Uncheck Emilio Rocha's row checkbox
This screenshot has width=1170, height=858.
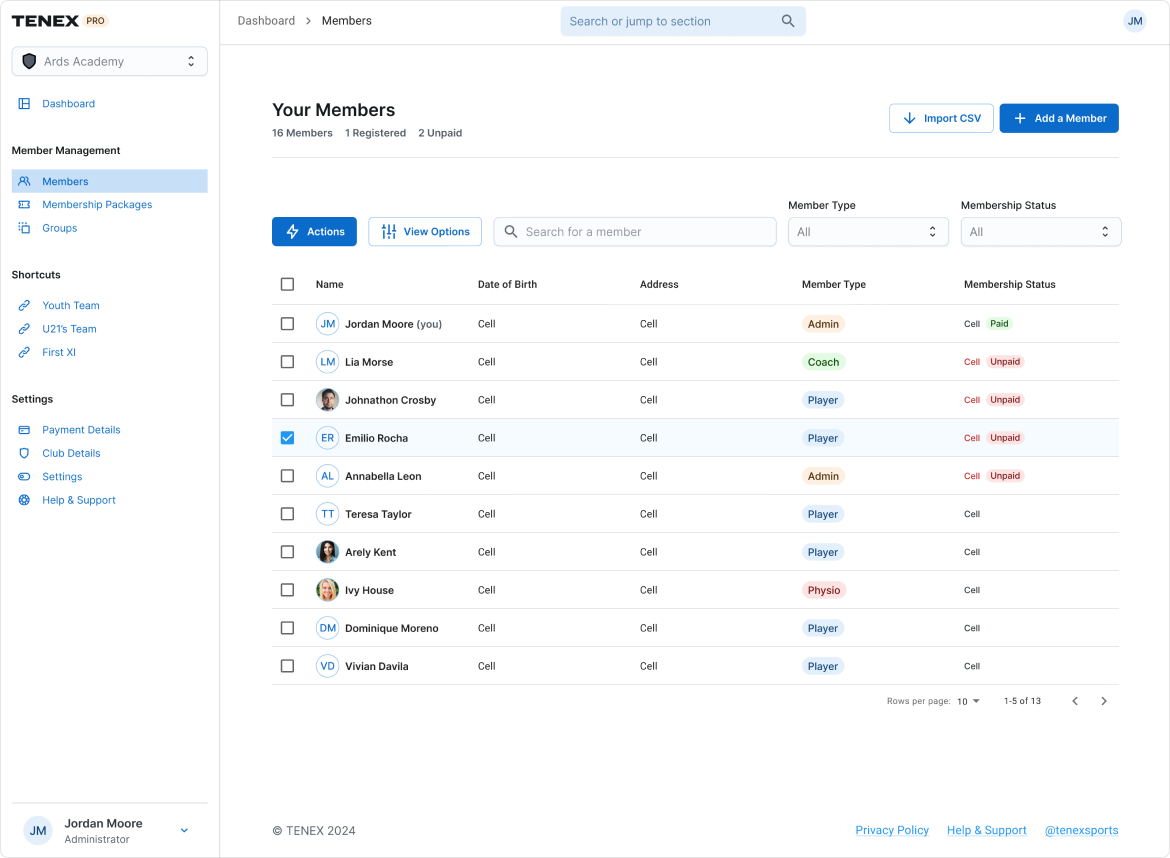(x=287, y=438)
